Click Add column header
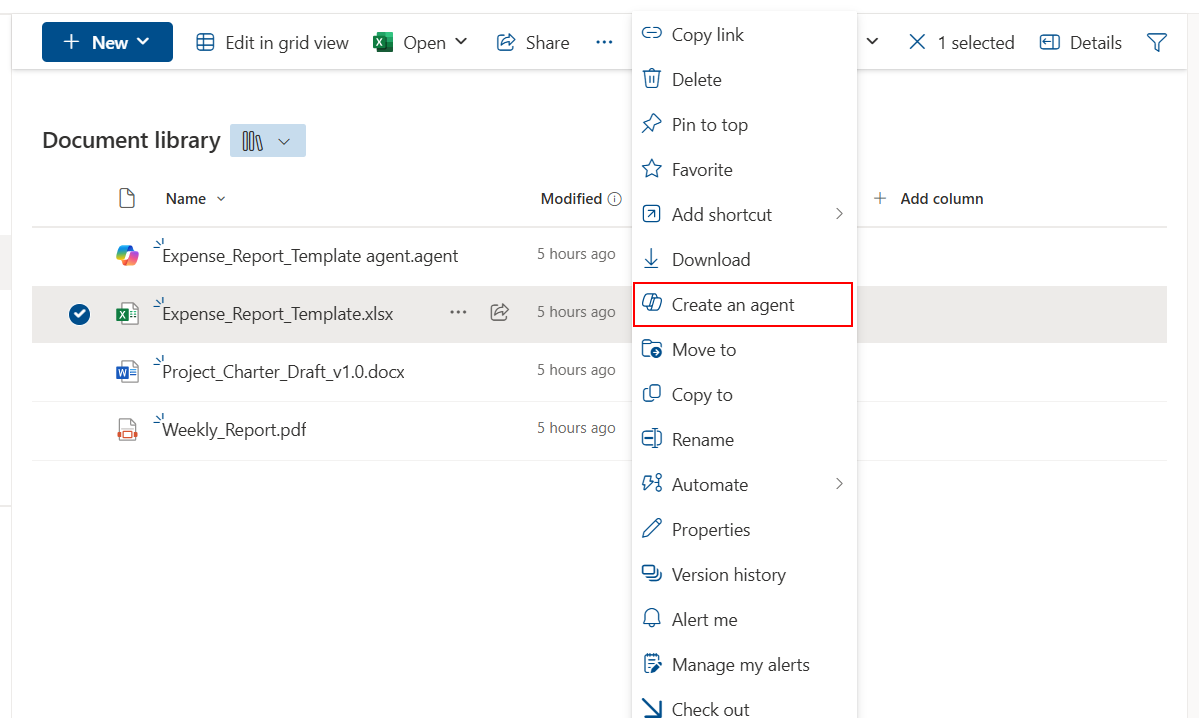1199x718 pixels. [929, 199]
